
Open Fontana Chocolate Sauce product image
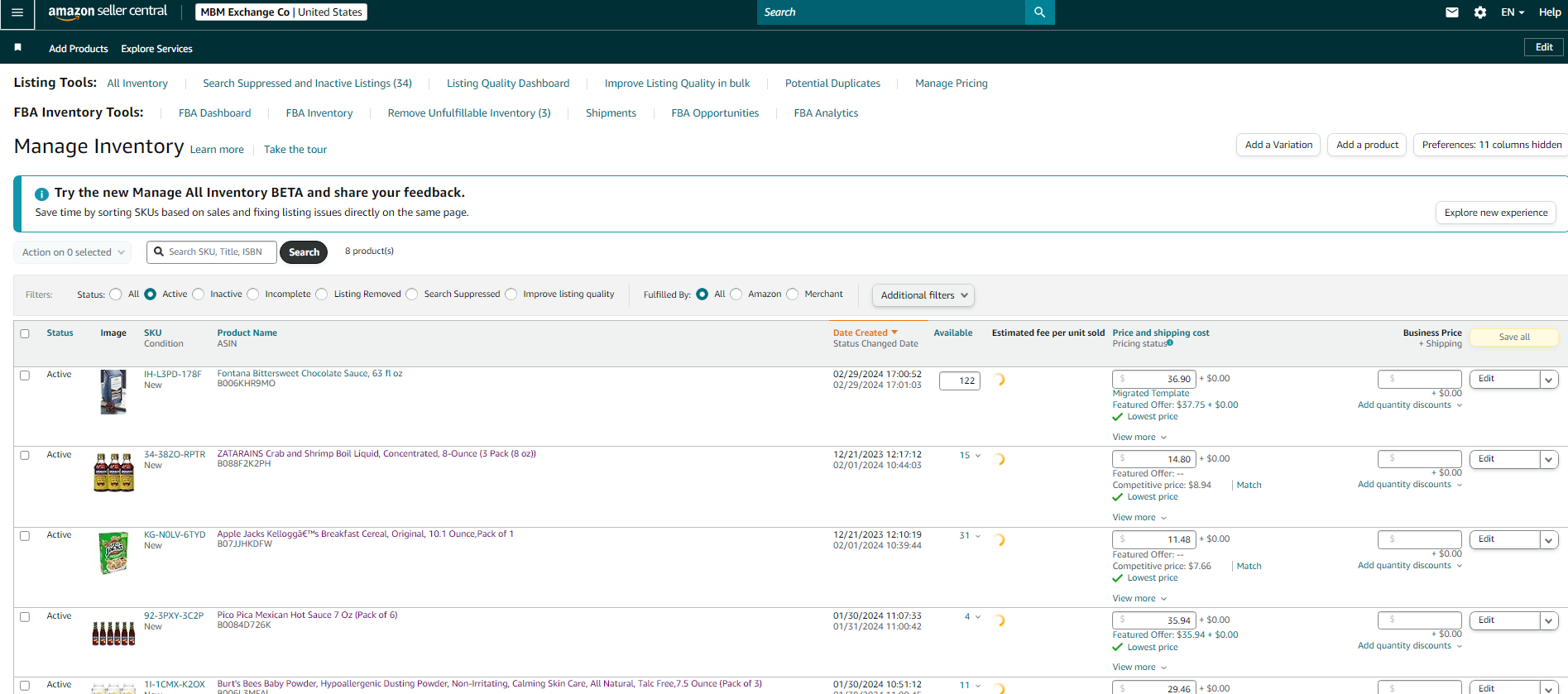tap(113, 391)
